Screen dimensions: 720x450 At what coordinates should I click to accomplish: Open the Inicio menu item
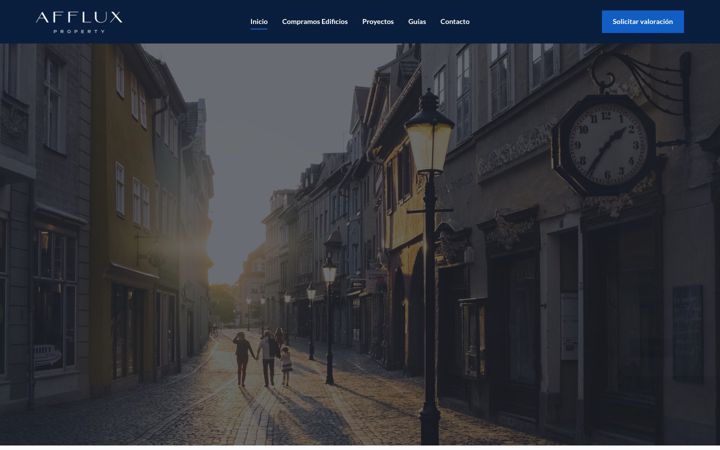click(x=259, y=22)
